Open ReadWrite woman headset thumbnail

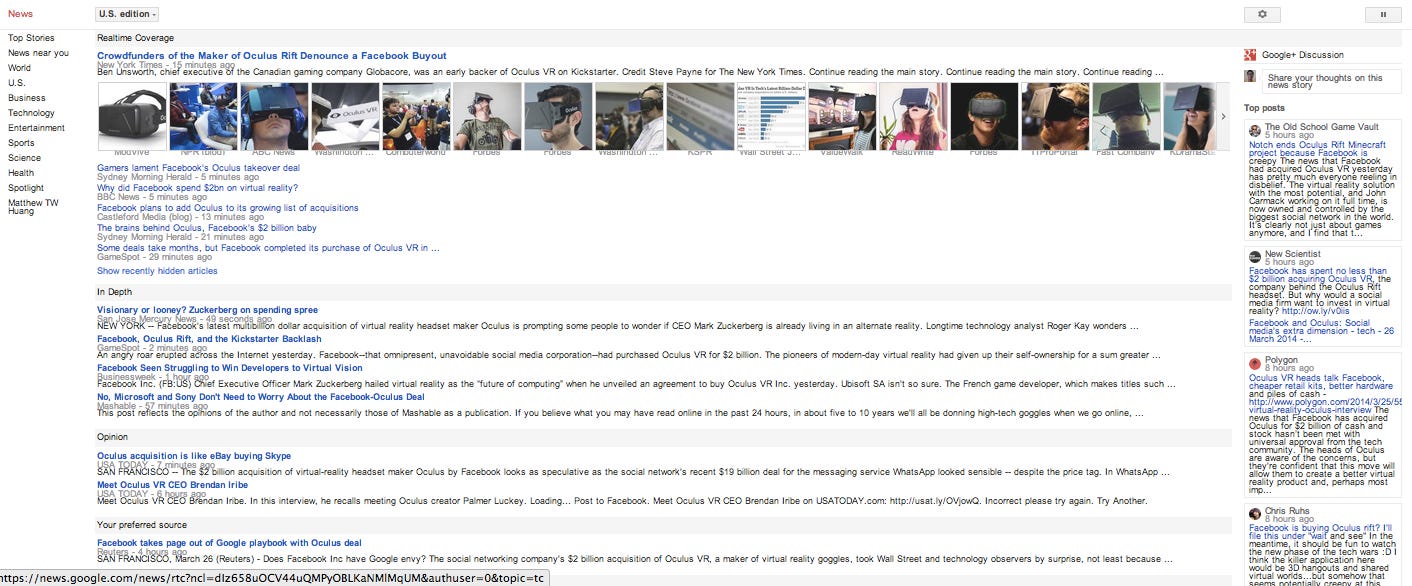tap(913, 116)
